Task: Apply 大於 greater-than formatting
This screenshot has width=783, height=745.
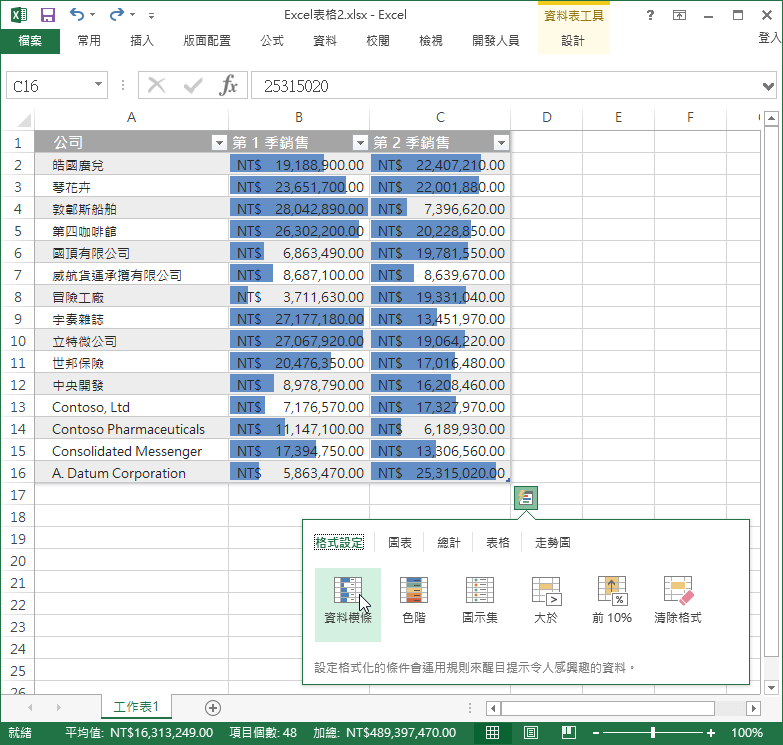Action: [x=545, y=601]
